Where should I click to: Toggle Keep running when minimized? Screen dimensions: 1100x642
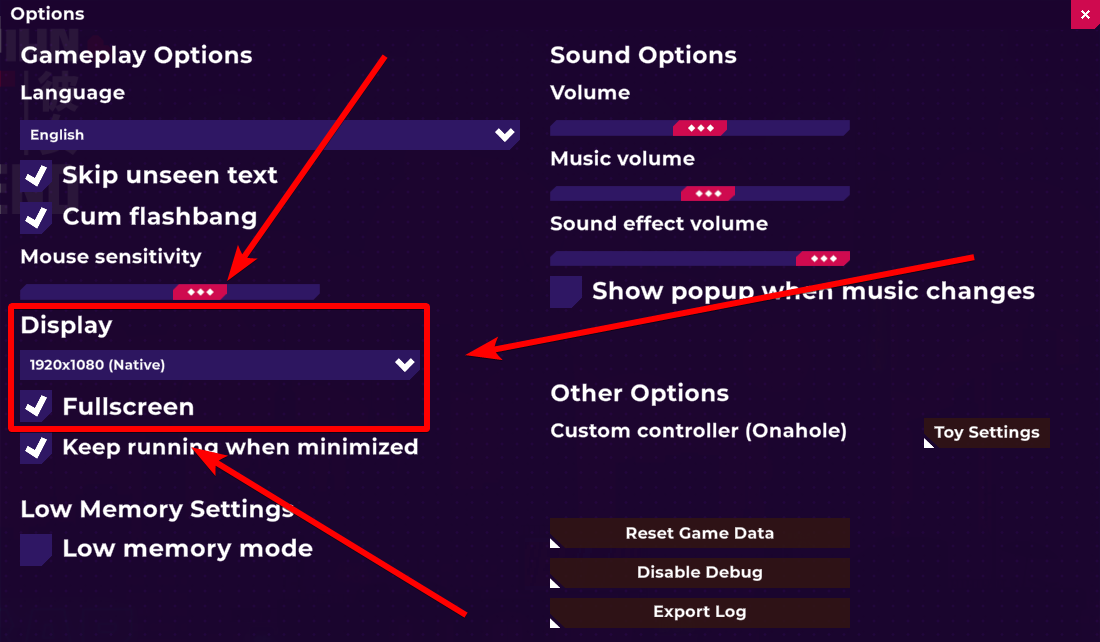36,448
